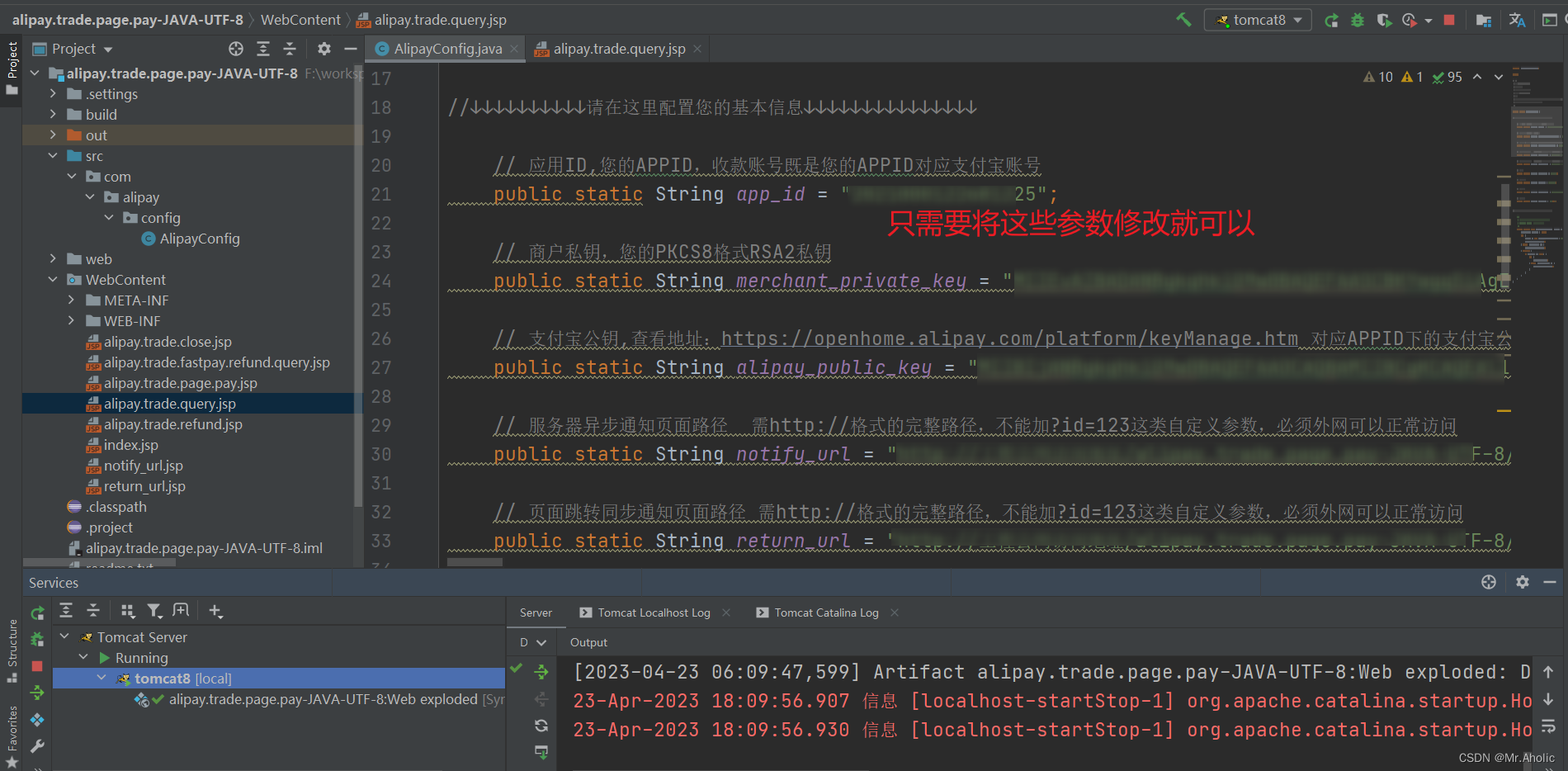Expand the META-INF folder
Screen dimensions: 1568x771
(71, 300)
